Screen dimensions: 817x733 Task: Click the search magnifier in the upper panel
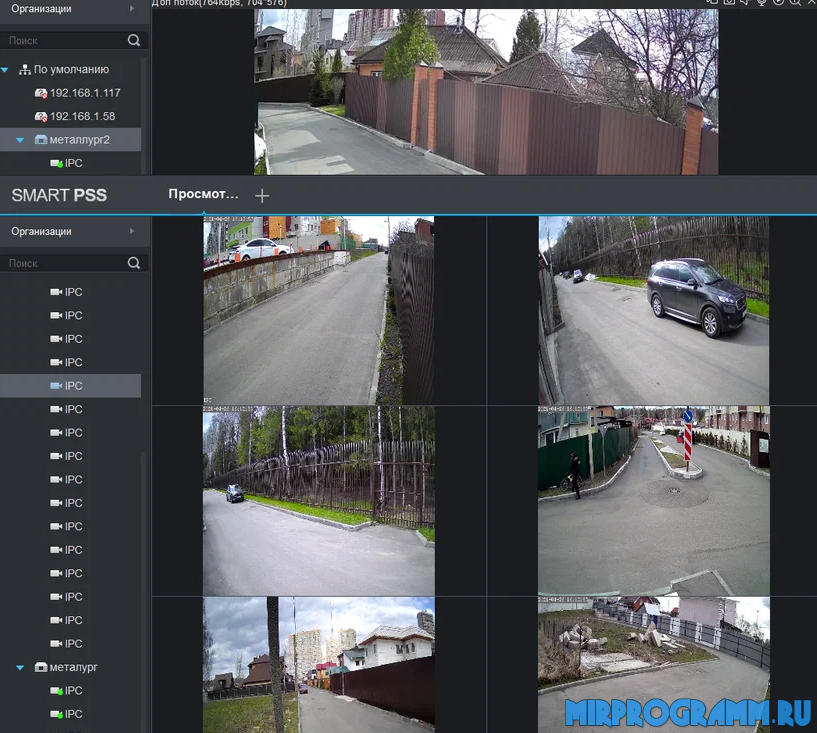[x=134, y=41]
